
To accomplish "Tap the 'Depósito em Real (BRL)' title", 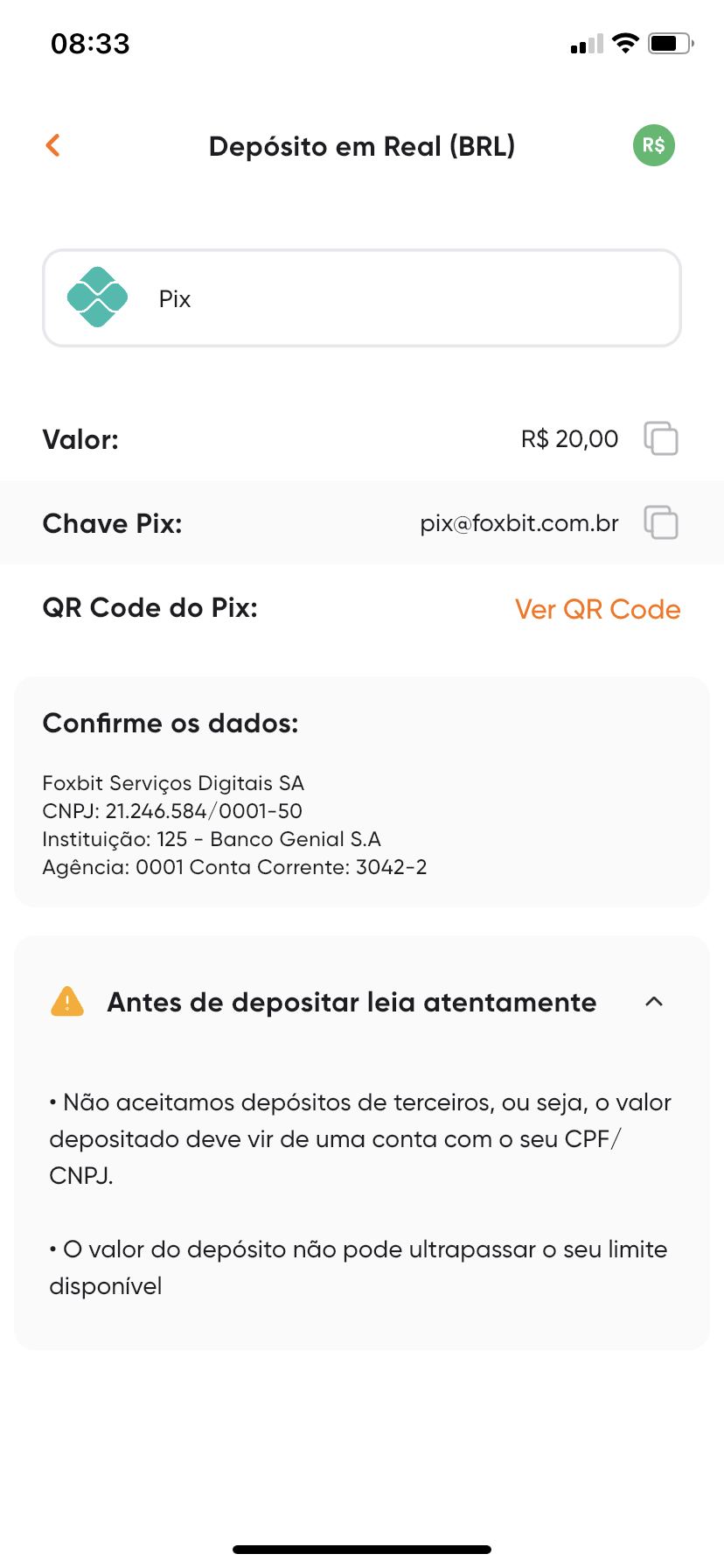I will tap(362, 146).
